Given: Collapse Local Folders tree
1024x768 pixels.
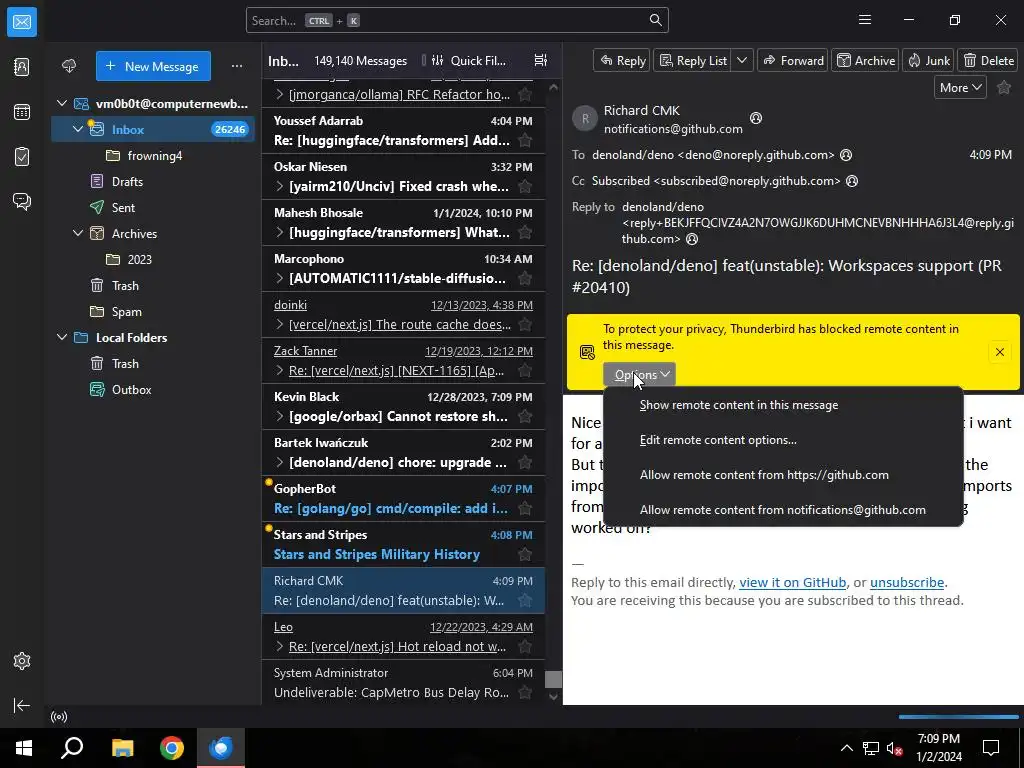Looking at the screenshot, I should (x=62, y=338).
